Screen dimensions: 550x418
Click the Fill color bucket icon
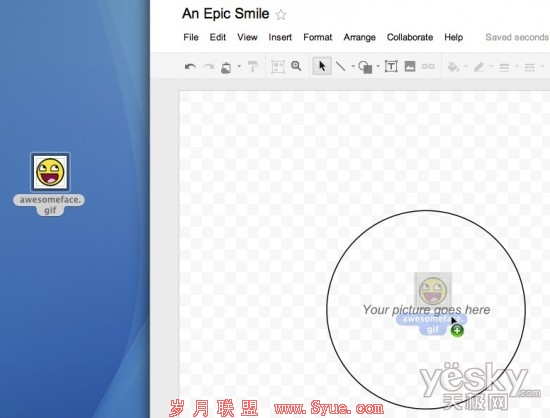point(454,66)
